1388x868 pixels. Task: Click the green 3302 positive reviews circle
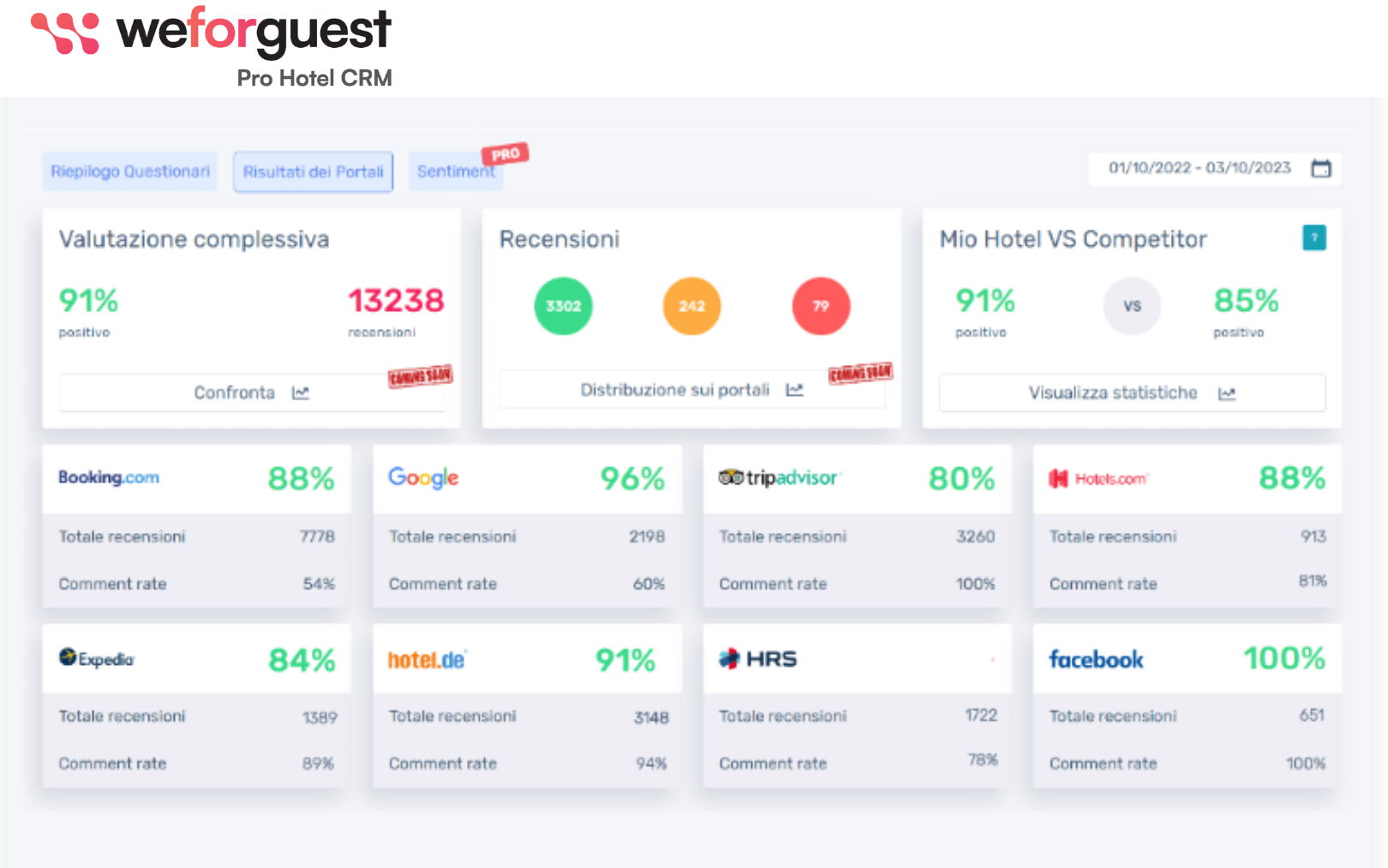click(563, 306)
